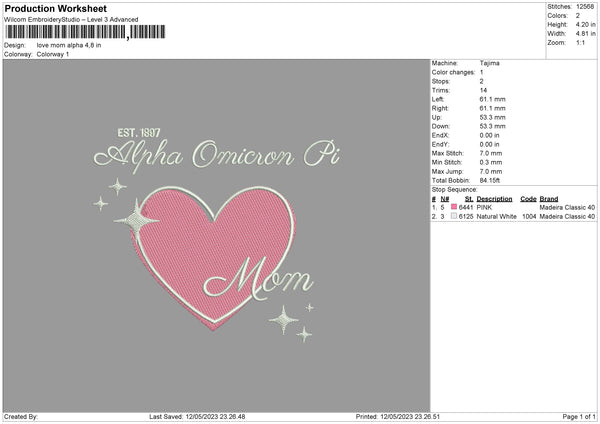Image resolution: width=600 pixels, height=424 pixels.
Task: Click the pink heart embroidery preview
Action: 214,257
